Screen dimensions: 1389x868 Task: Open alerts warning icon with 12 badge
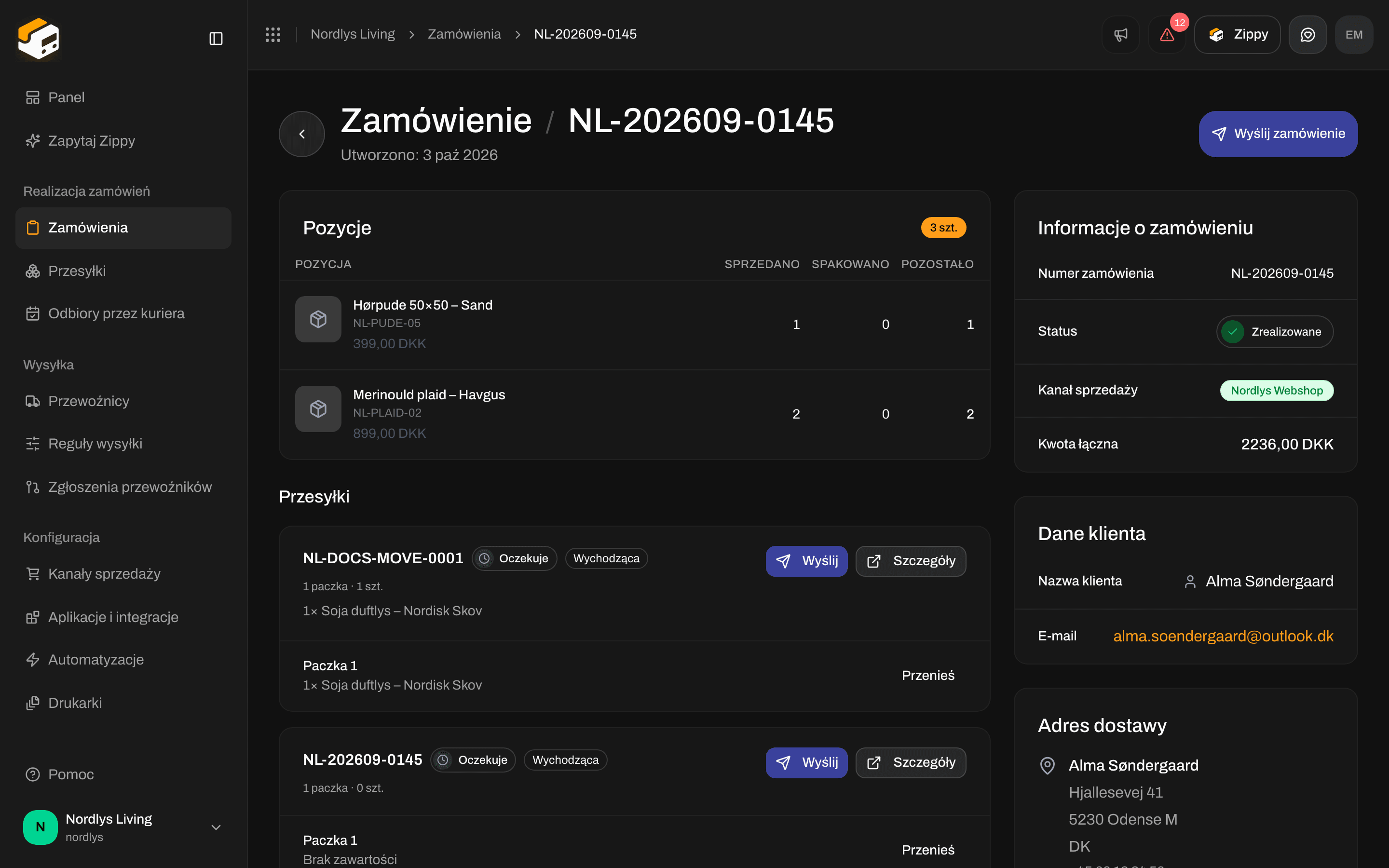click(1167, 34)
